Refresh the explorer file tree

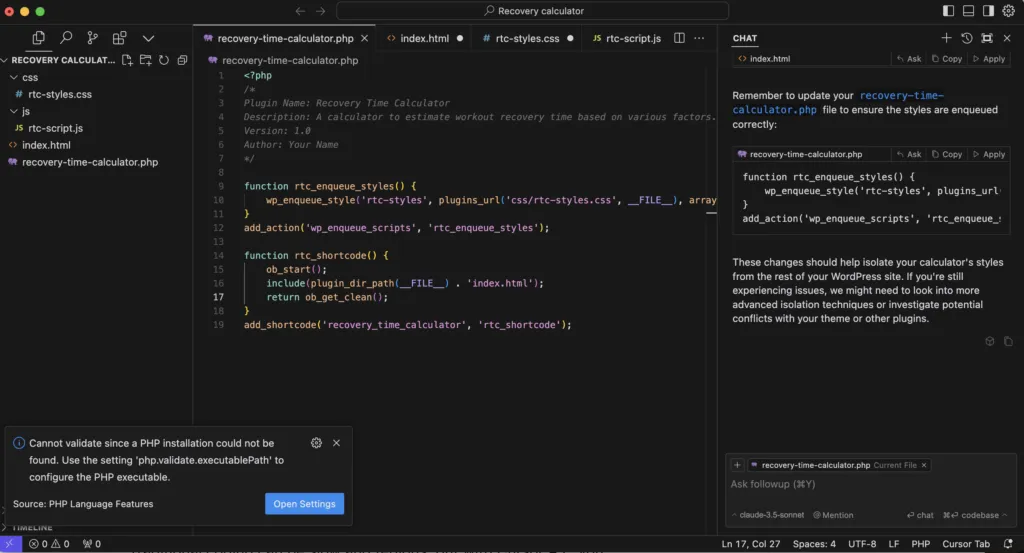coord(164,60)
